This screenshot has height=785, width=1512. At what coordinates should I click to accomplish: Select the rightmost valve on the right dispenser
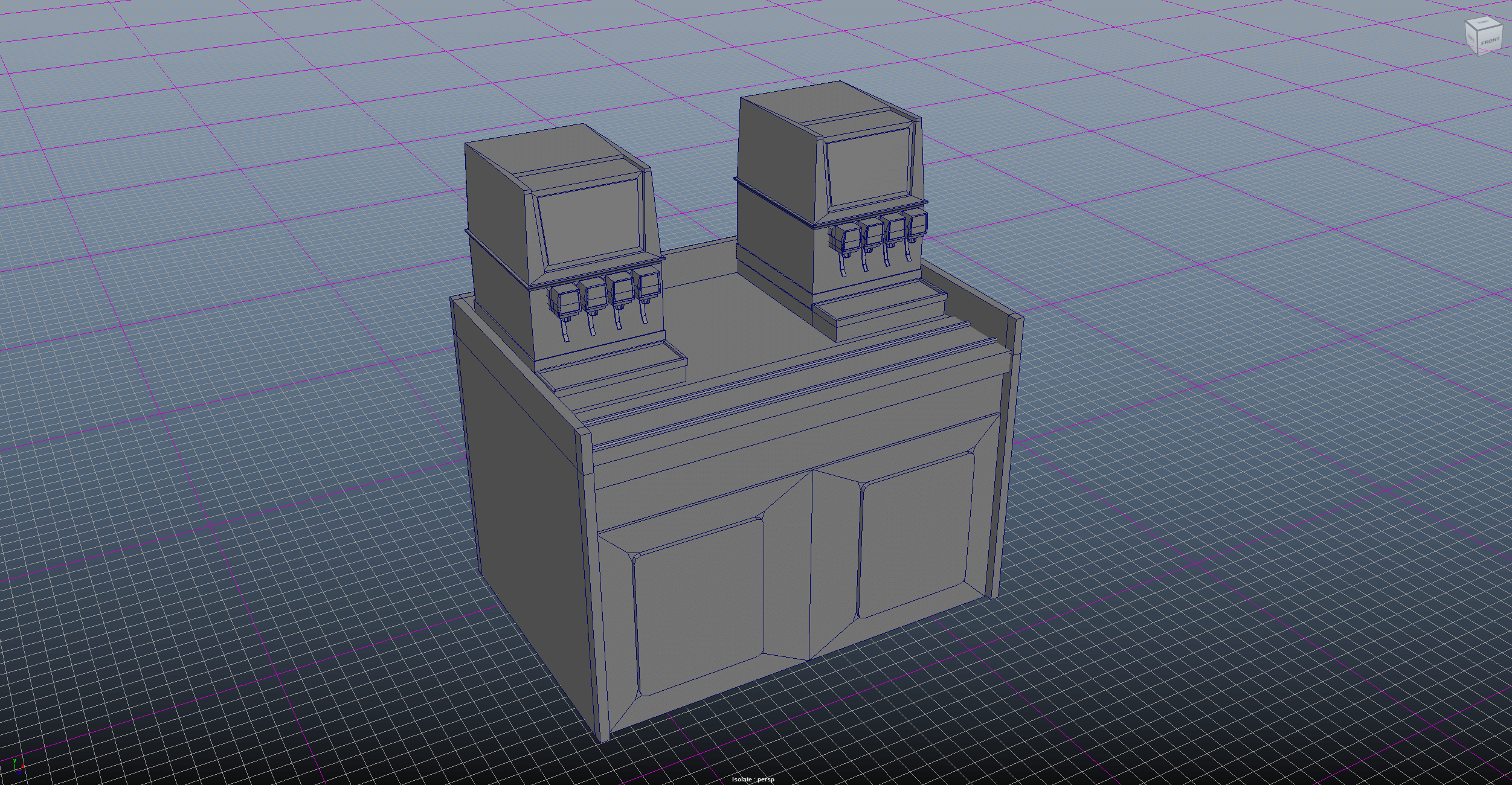point(916,225)
